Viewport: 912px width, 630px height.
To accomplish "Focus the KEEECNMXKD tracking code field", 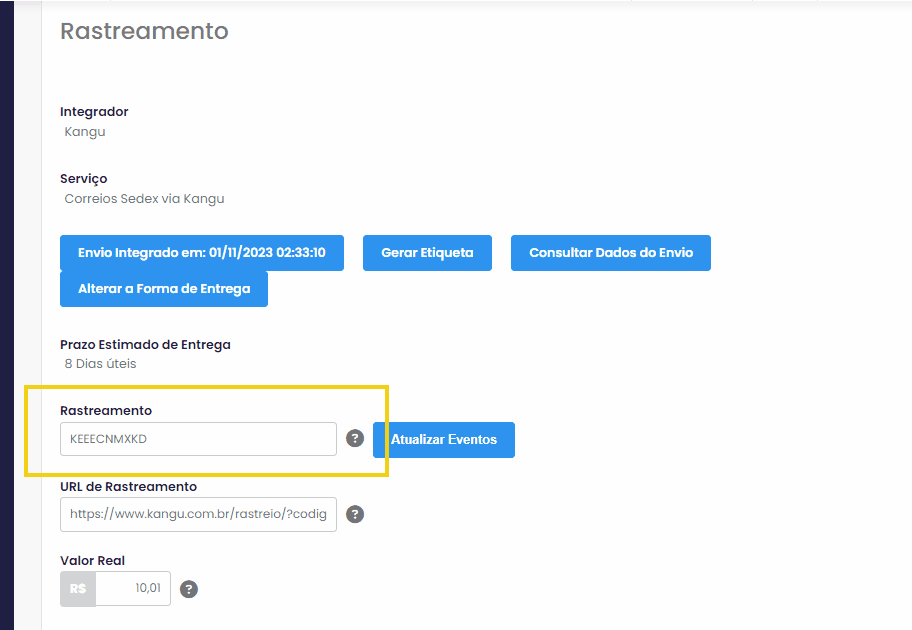I will point(198,439).
